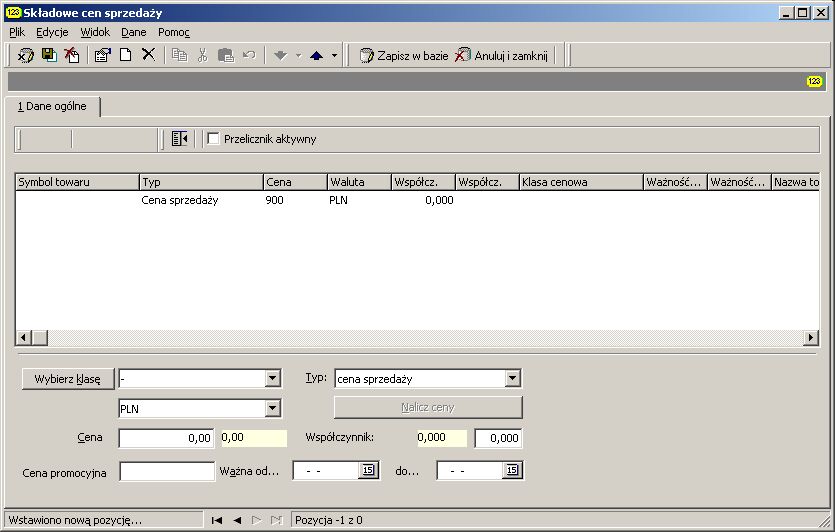The width and height of the screenshot is (835, 532).
Task: Click the gray down arrow toolbar icon
Action: [x=280, y=55]
